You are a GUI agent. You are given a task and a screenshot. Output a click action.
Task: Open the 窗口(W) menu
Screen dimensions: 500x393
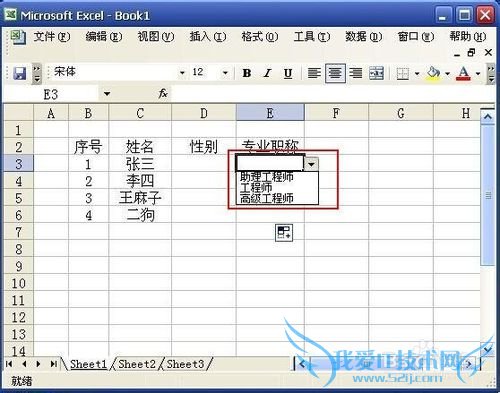416,36
